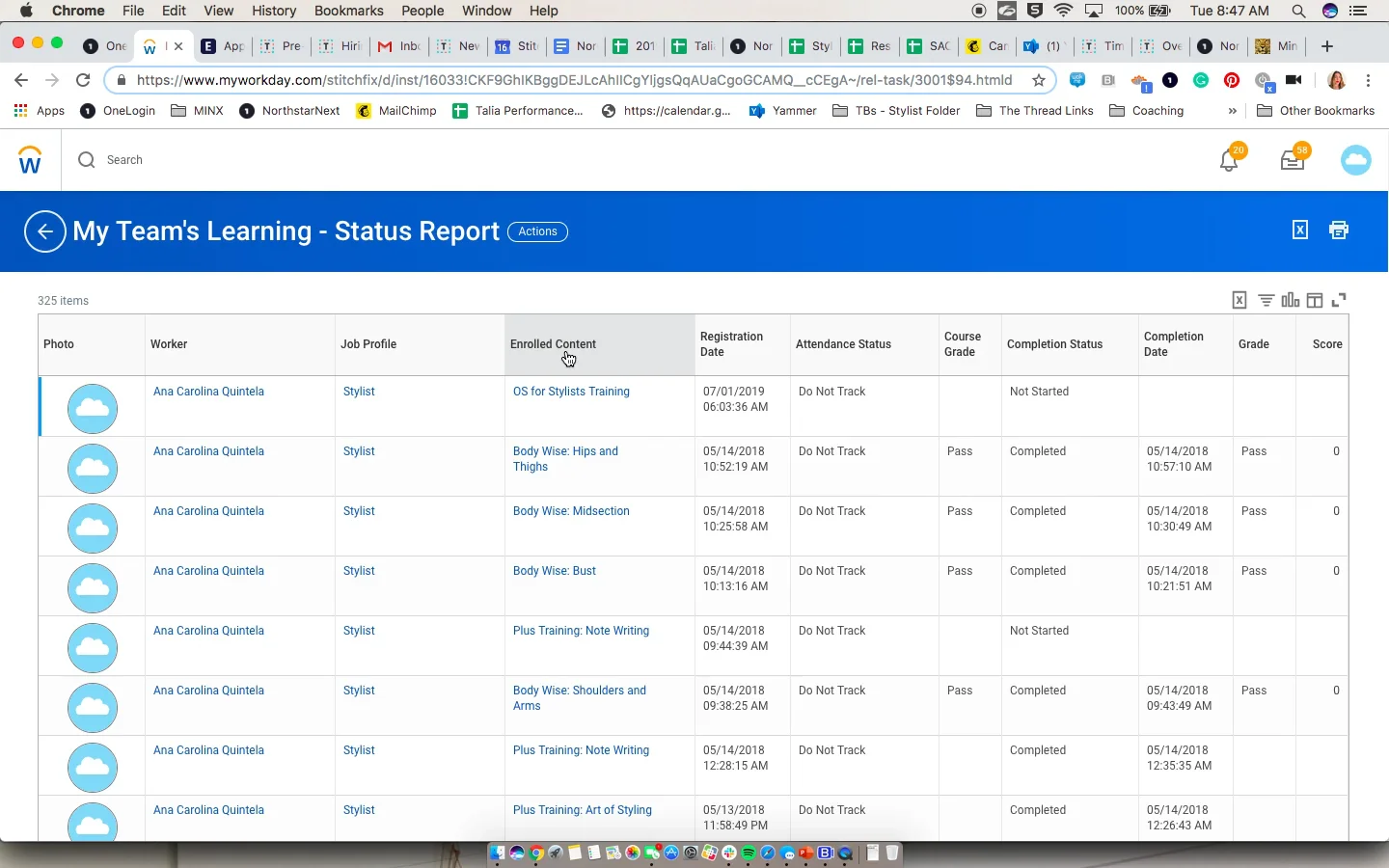Print report using header printer icon

pyautogui.click(x=1339, y=230)
